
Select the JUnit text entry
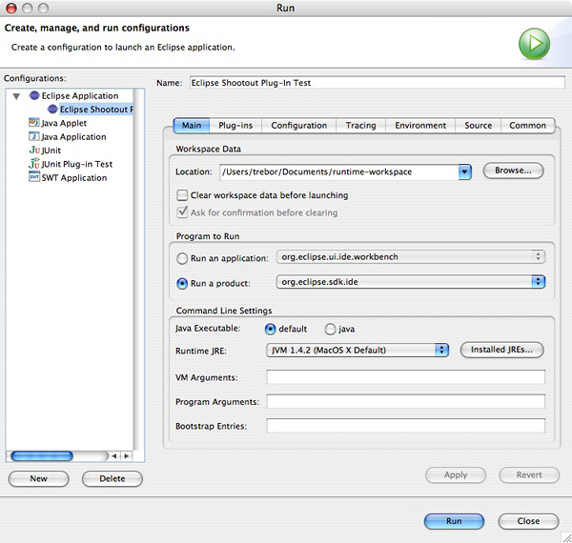click(x=51, y=150)
